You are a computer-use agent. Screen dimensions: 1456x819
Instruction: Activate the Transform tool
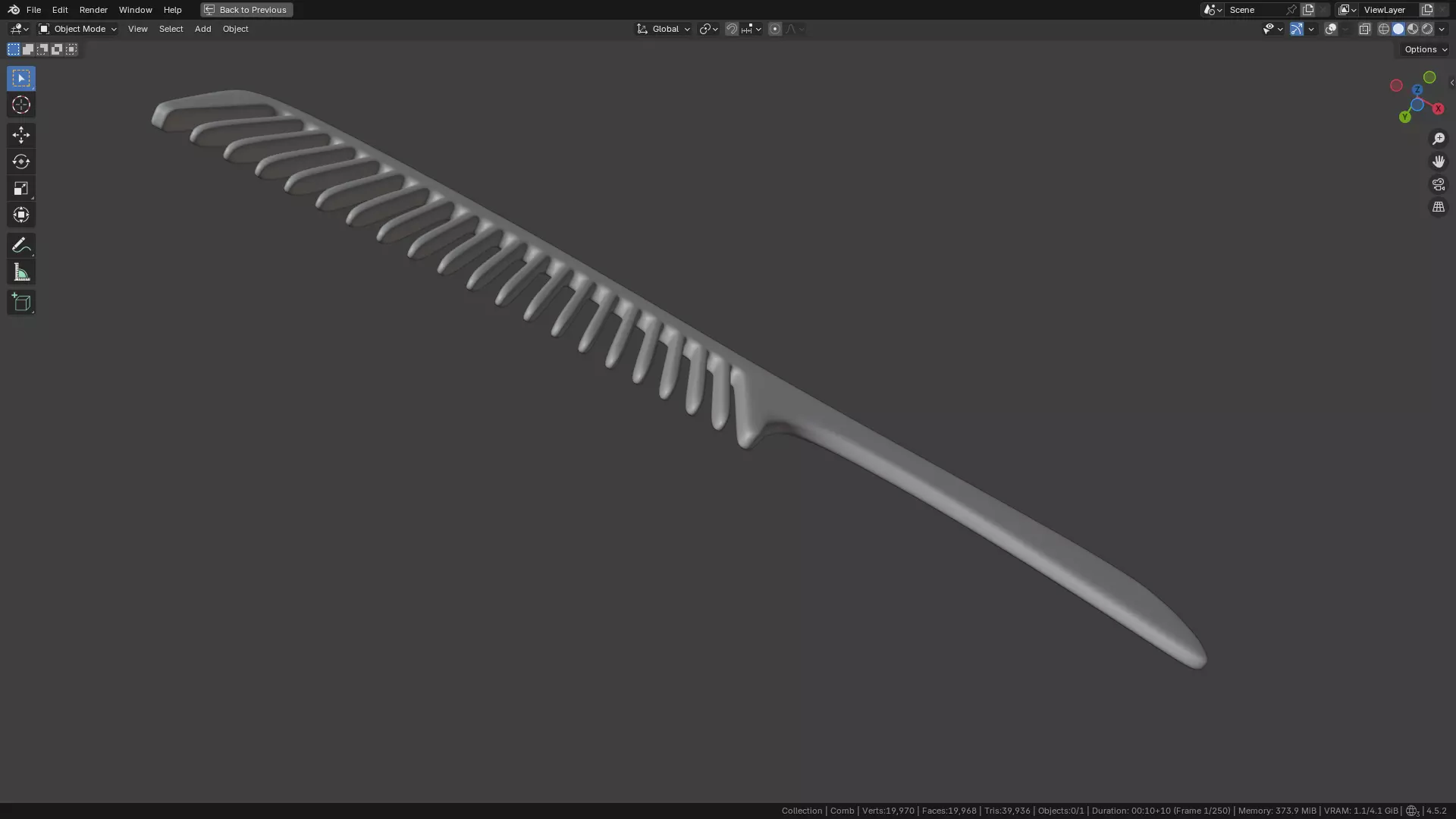21,215
